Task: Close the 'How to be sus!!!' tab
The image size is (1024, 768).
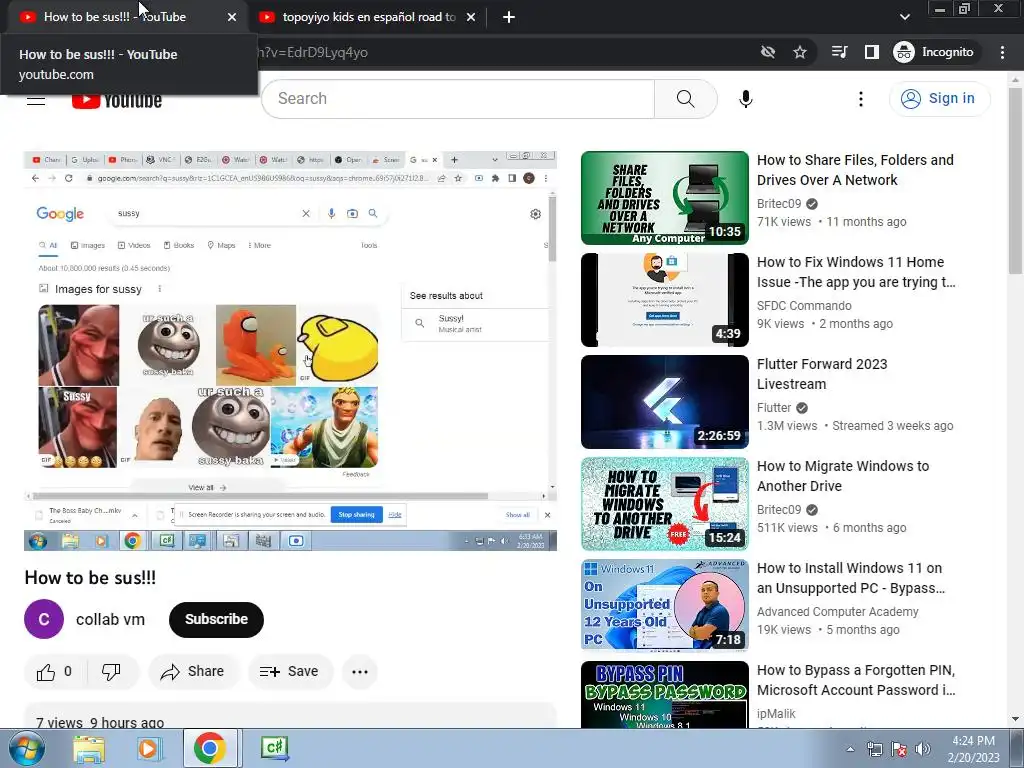Action: coord(232,17)
